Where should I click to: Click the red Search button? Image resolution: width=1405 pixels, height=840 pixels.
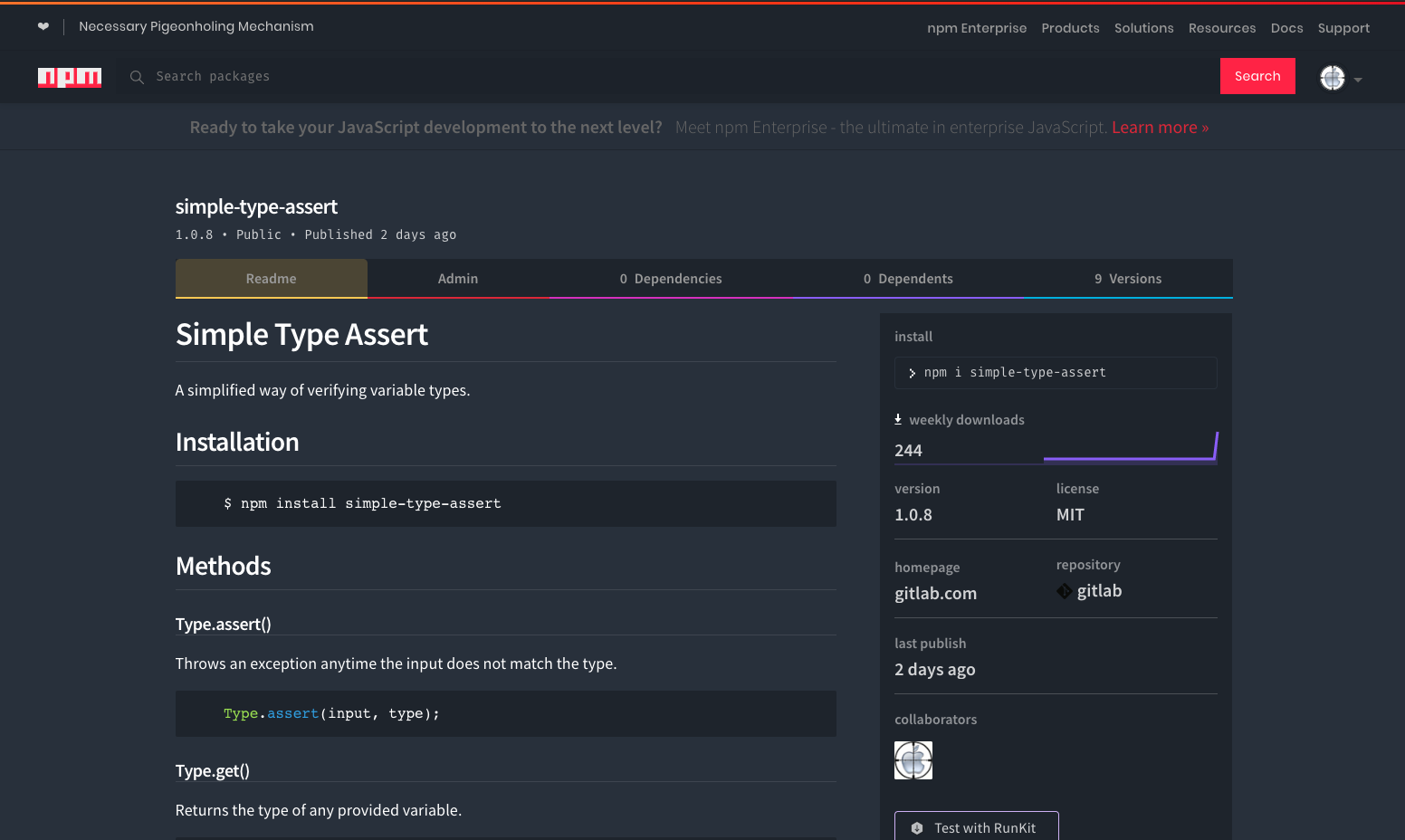click(x=1257, y=76)
